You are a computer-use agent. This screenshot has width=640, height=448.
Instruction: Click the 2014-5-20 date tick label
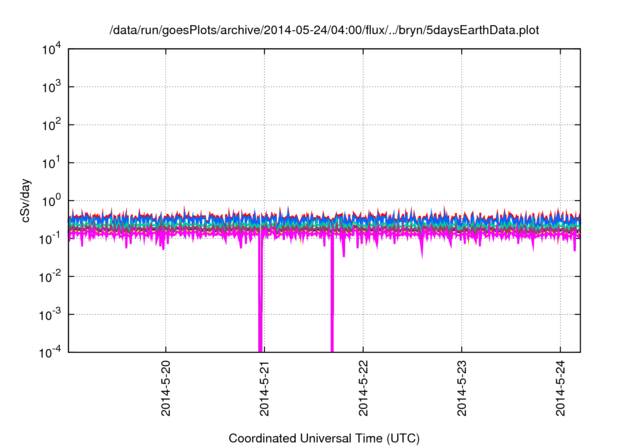[166, 388]
